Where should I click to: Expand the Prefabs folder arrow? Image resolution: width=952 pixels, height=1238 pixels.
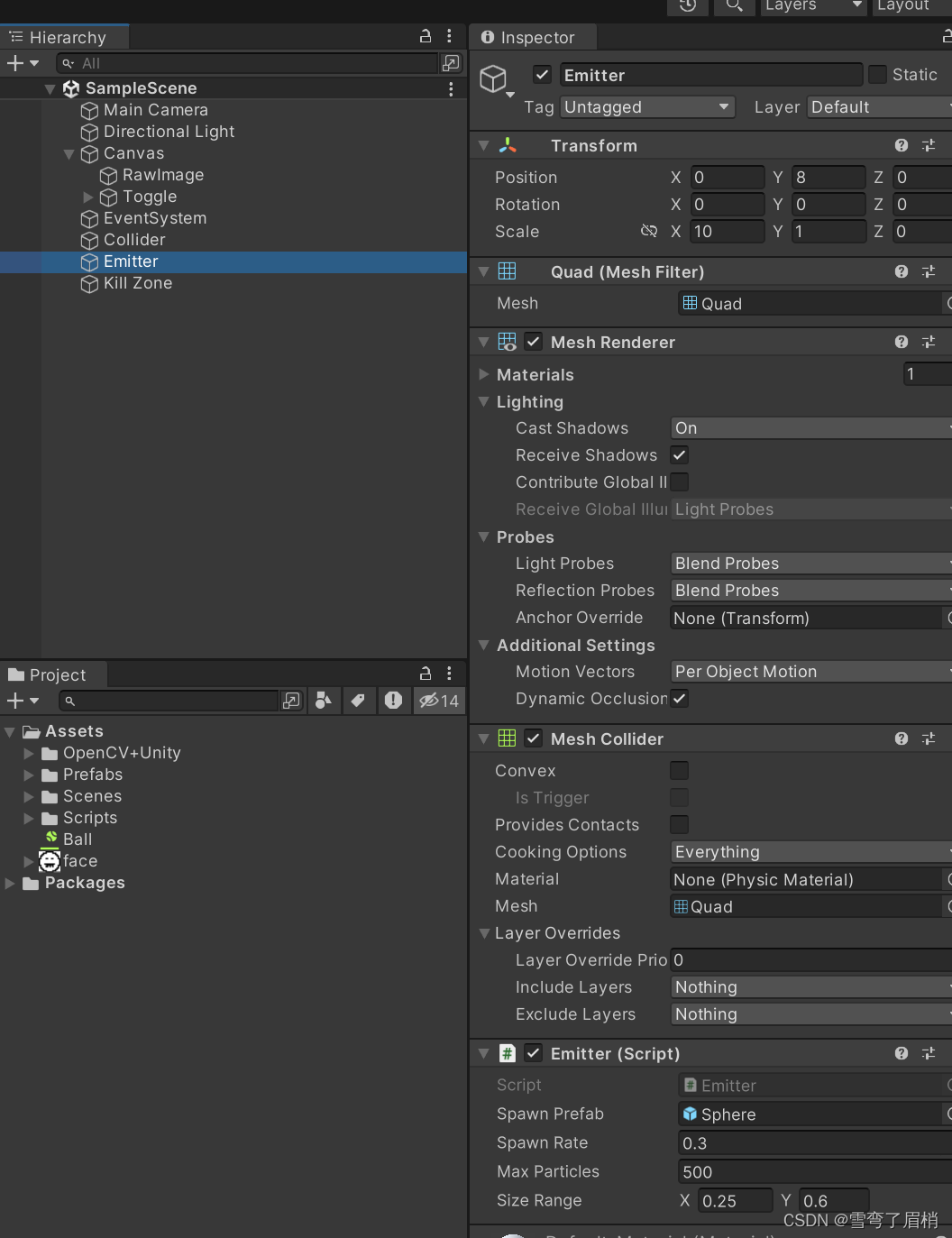pos(29,775)
